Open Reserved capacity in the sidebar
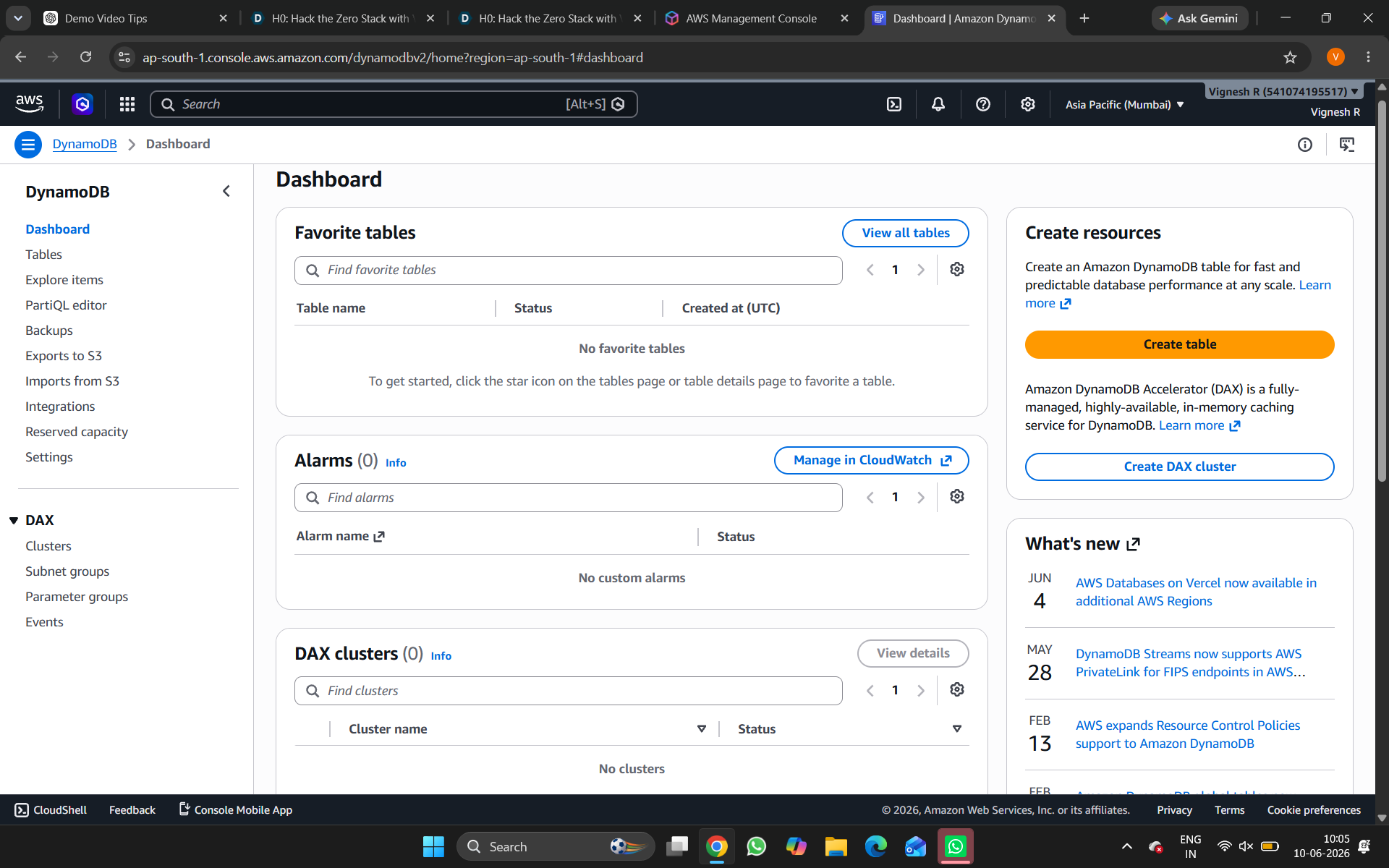Viewport: 1389px width, 868px height. [x=77, y=432]
